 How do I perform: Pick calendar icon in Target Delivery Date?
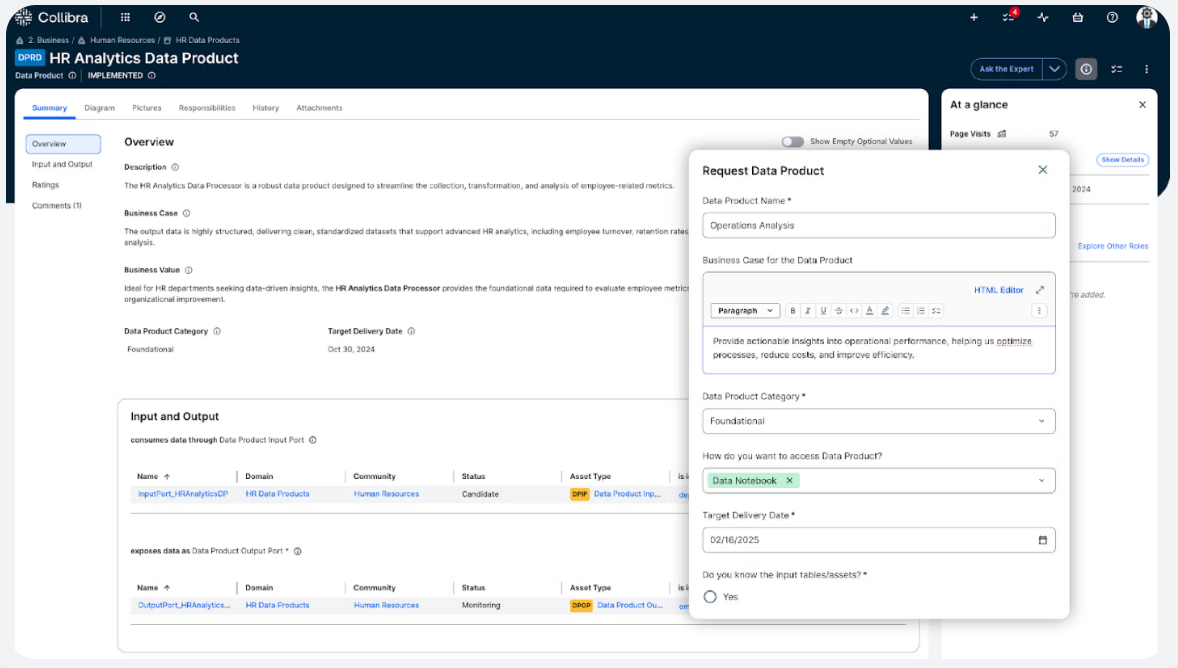[x=1042, y=540]
